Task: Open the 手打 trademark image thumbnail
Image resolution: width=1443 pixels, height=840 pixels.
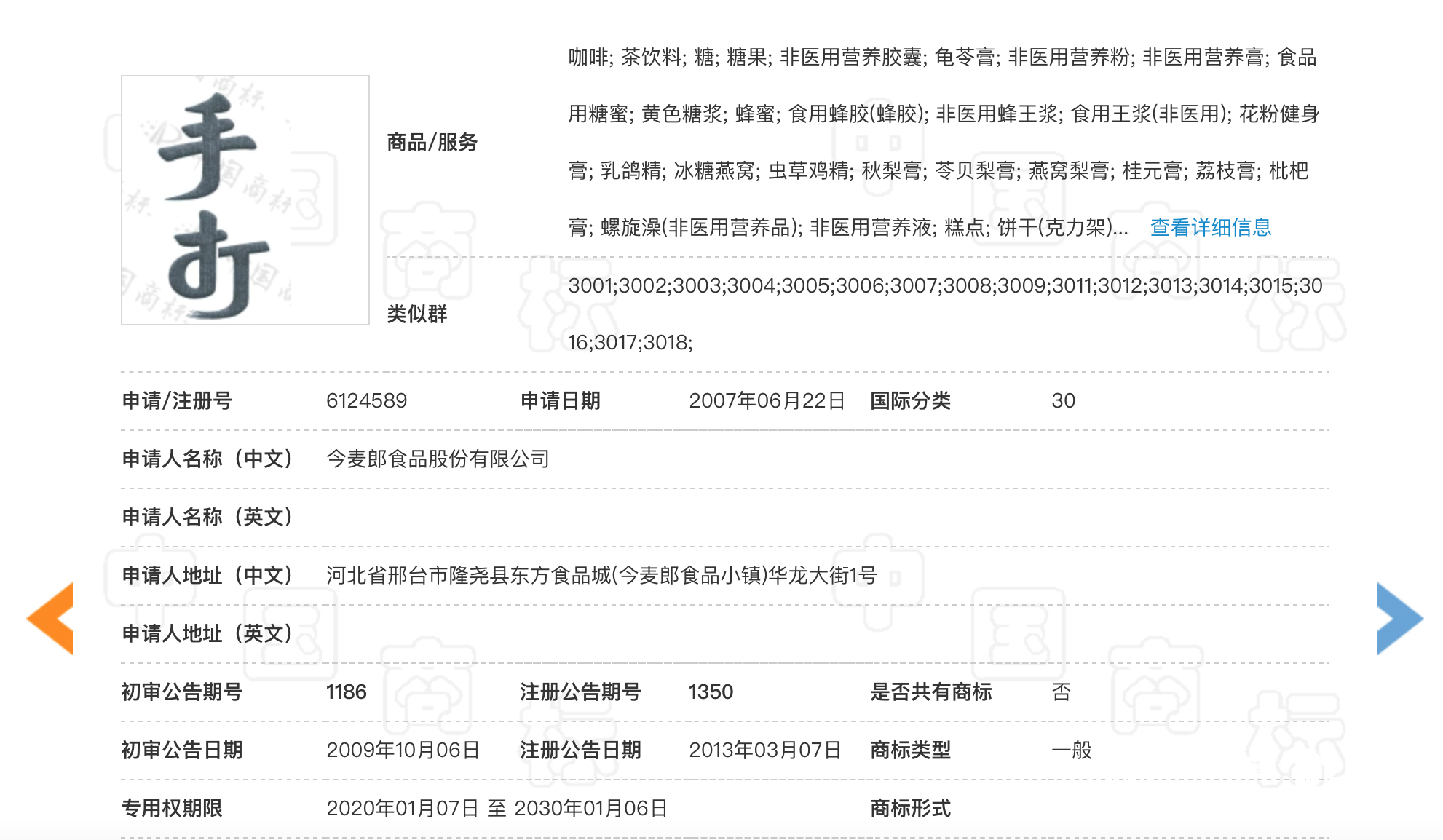Action: (x=244, y=200)
